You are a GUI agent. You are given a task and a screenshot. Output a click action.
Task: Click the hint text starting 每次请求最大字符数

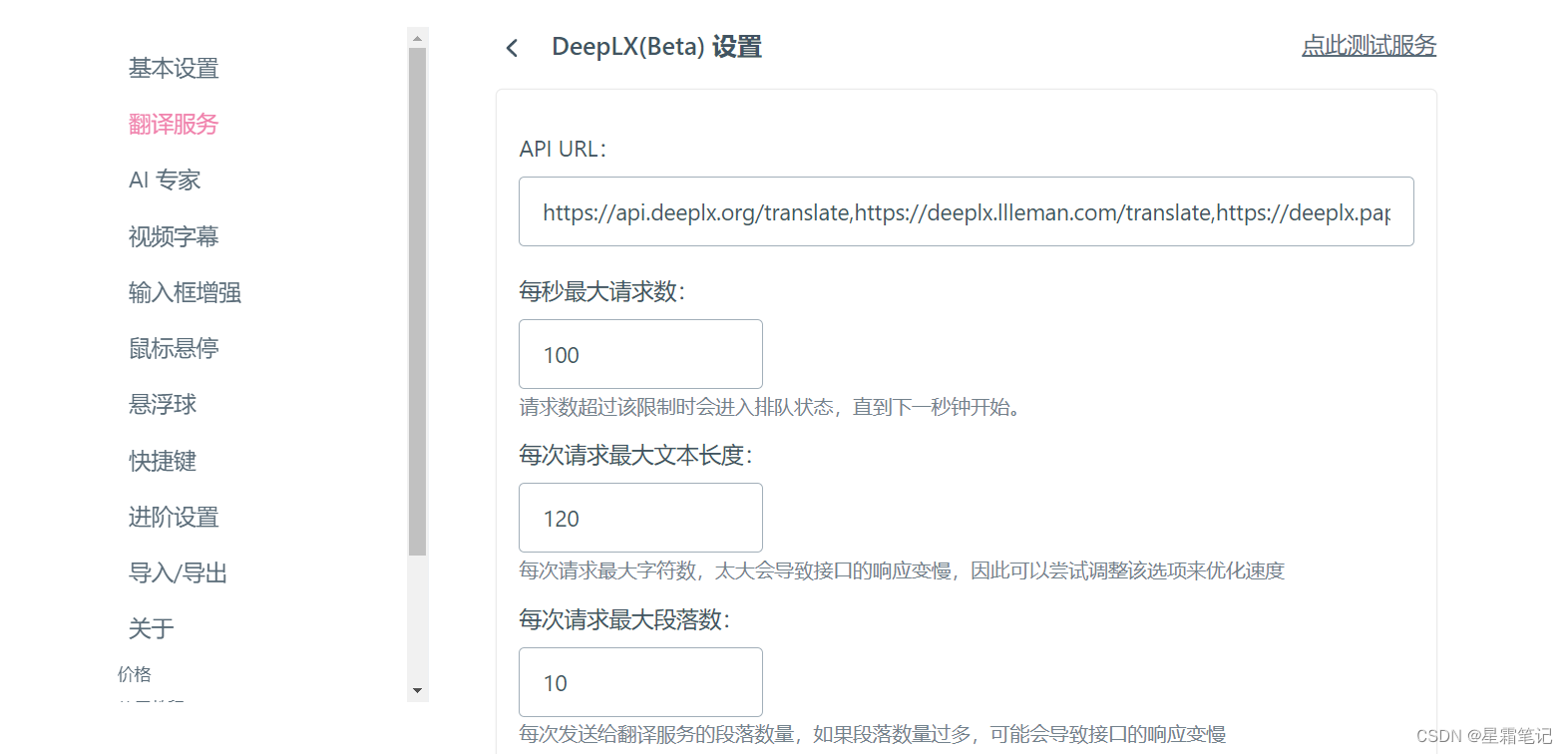pos(902,570)
